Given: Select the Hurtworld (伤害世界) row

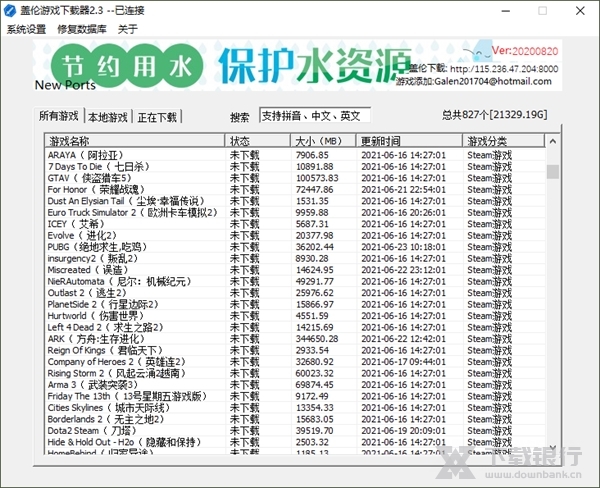Looking at the screenshot, I should (x=295, y=316).
